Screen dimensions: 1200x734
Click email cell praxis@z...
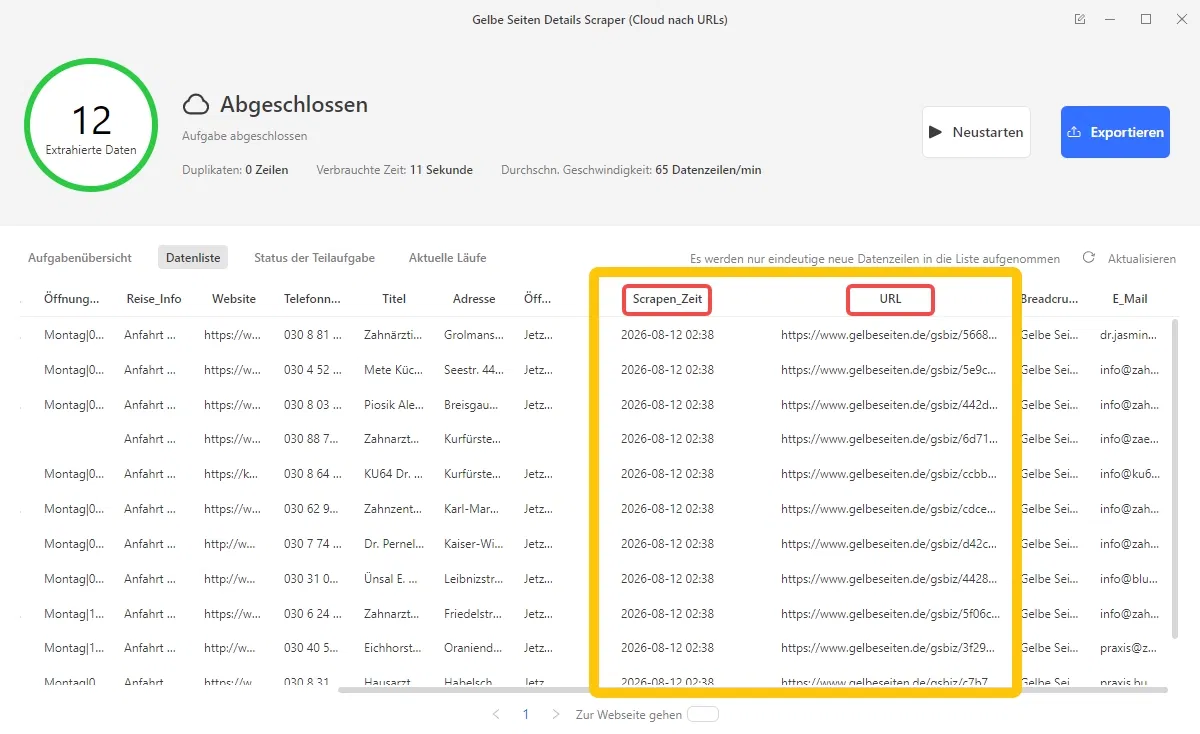click(x=1130, y=648)
